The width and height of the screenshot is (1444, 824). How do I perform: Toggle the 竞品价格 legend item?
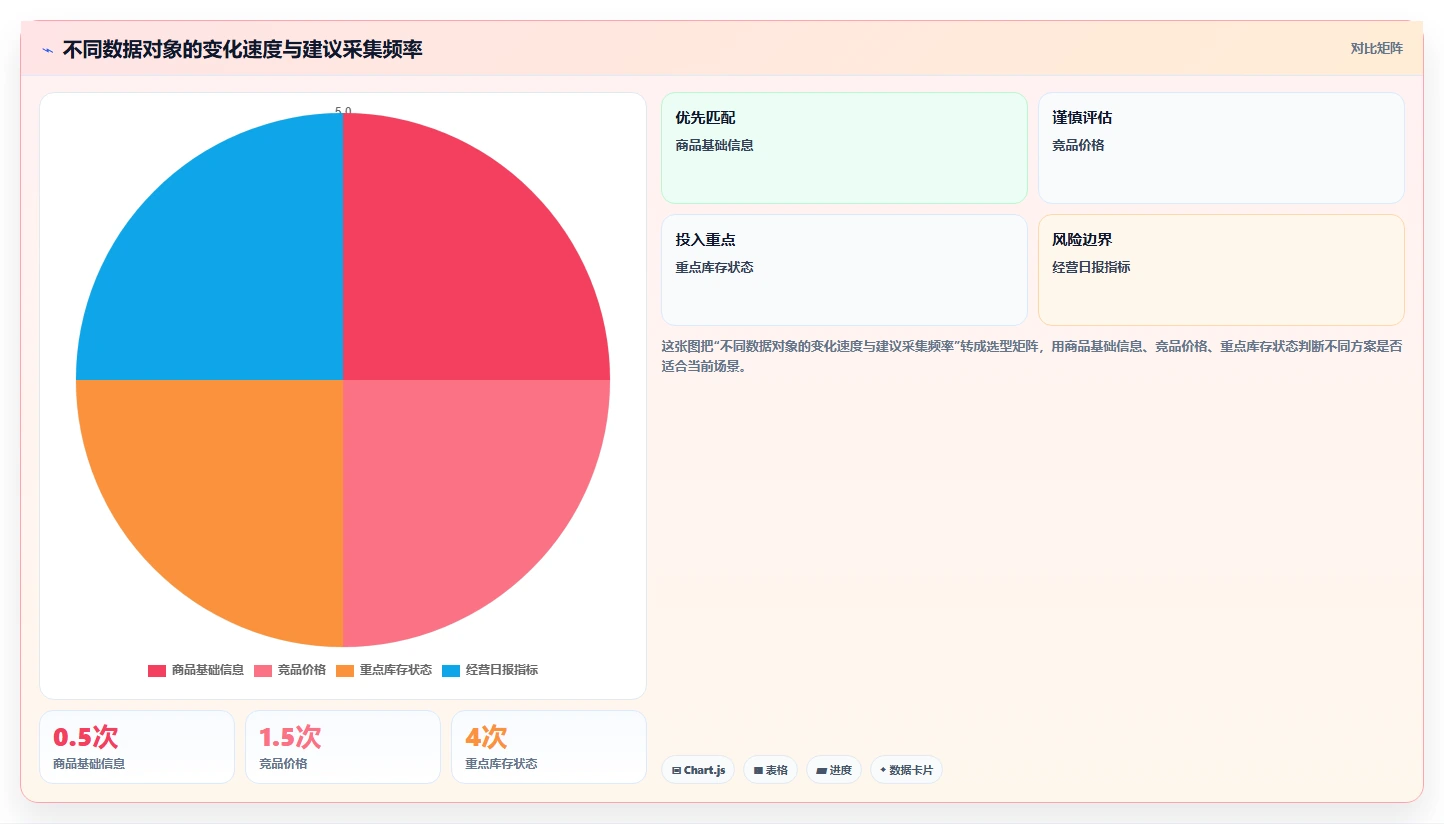coord(290,670)
